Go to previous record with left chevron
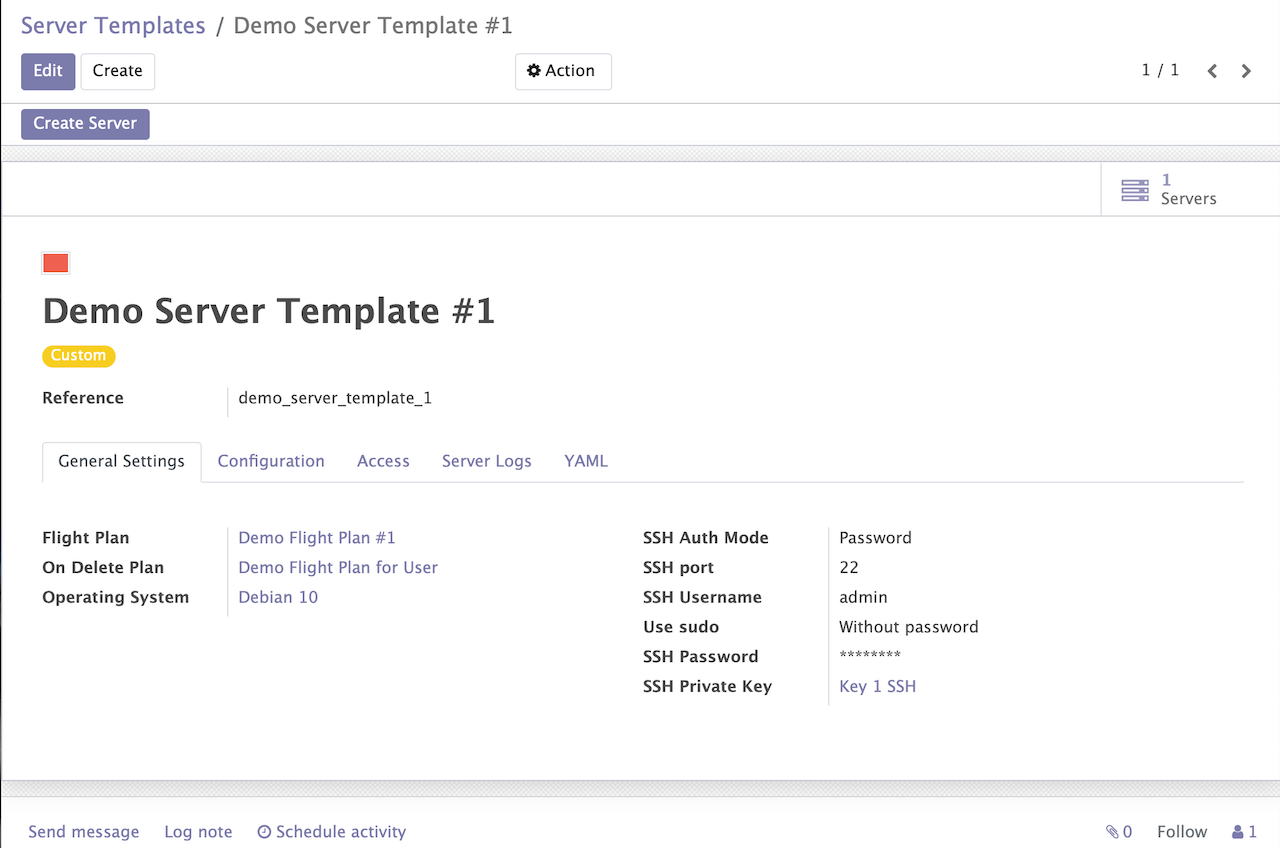 pyautogui.click(x=1212, y=71)
